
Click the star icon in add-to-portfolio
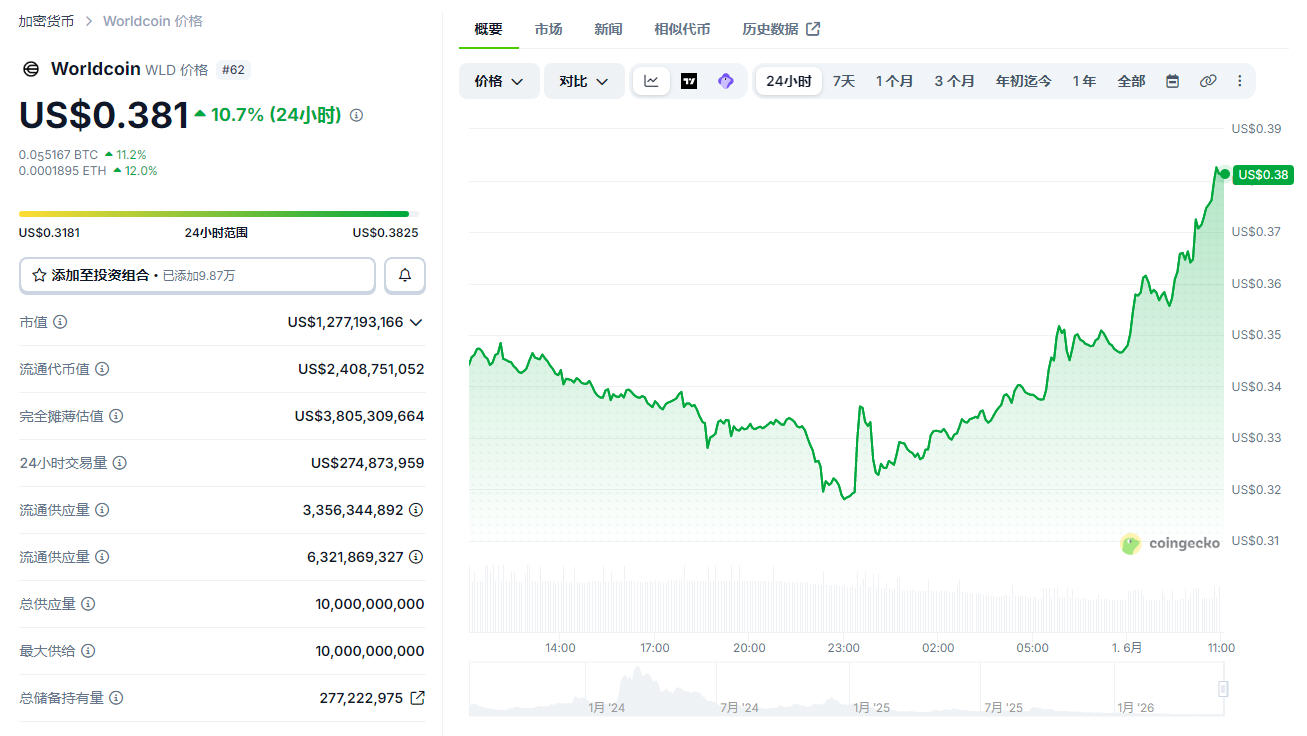click(40, 275)
